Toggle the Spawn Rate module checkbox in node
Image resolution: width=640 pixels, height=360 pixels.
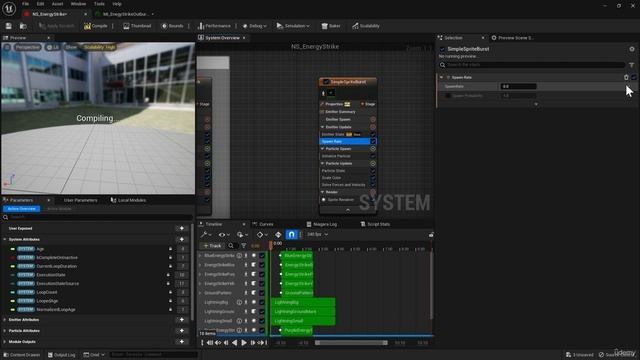(x=373, y=141)
